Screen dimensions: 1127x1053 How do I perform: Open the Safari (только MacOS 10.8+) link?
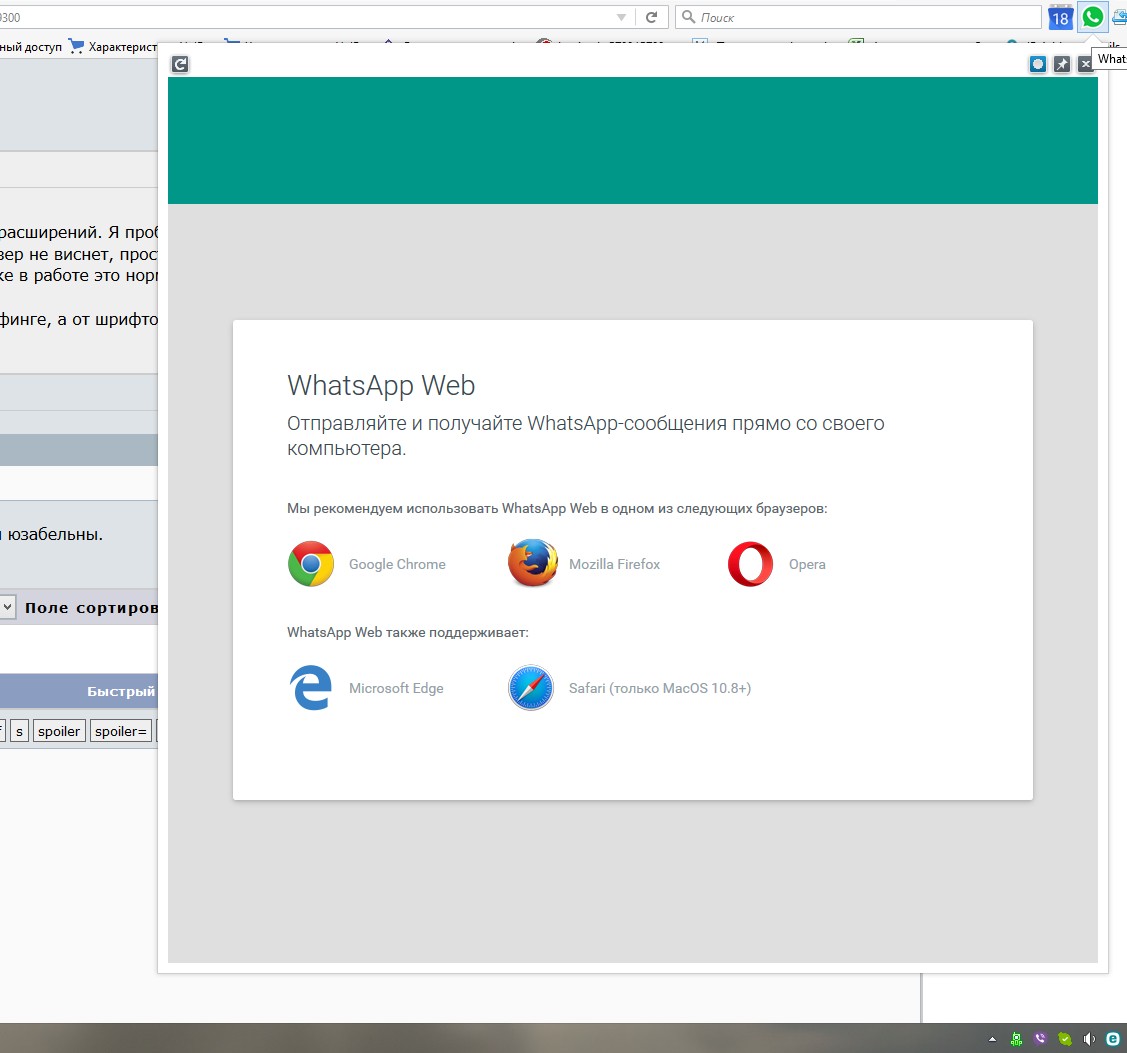tap(660, 688)
